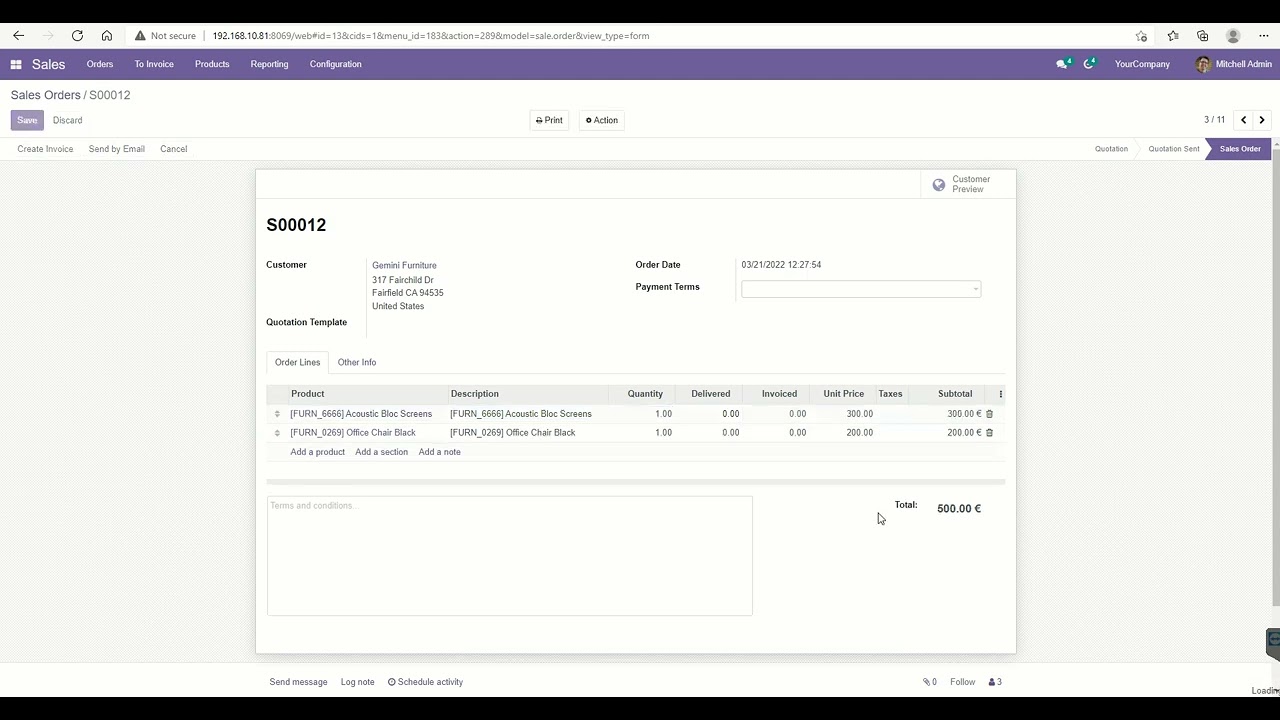The image size is (1280, 720).
Task: Open Reporting menu
Action: click(x=269, y=64)
